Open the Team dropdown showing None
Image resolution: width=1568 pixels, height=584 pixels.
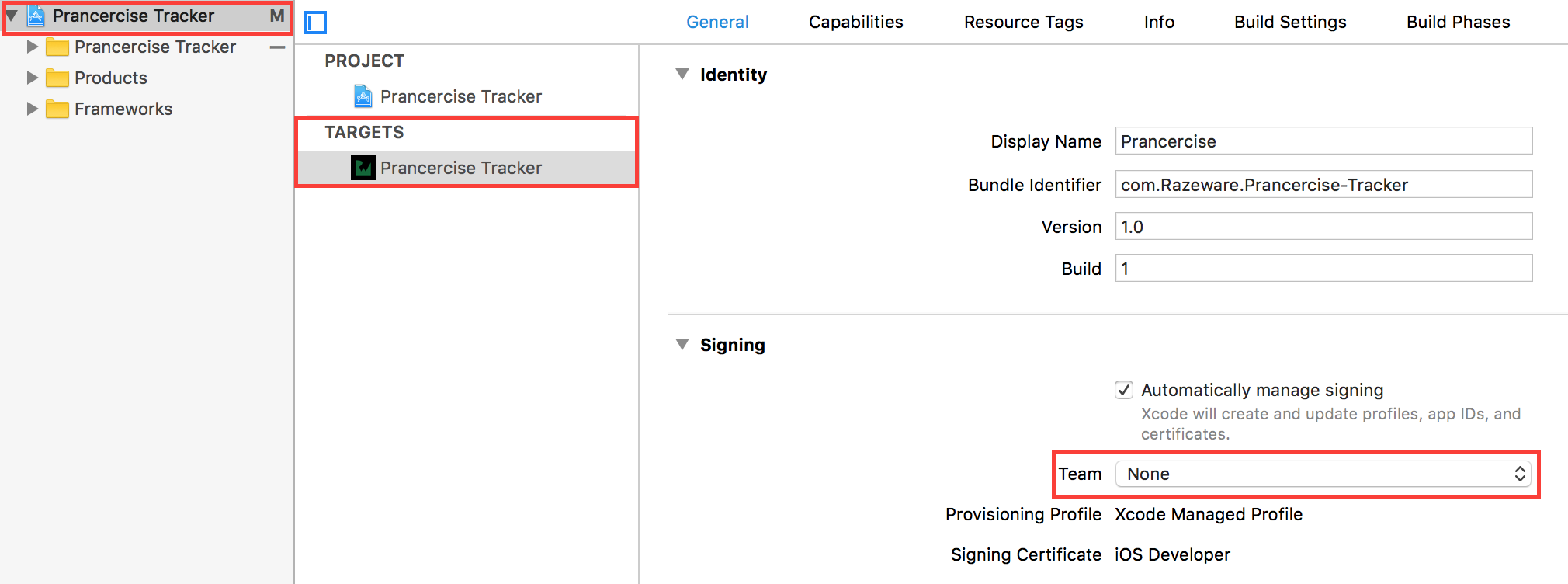coord(1323,474)
